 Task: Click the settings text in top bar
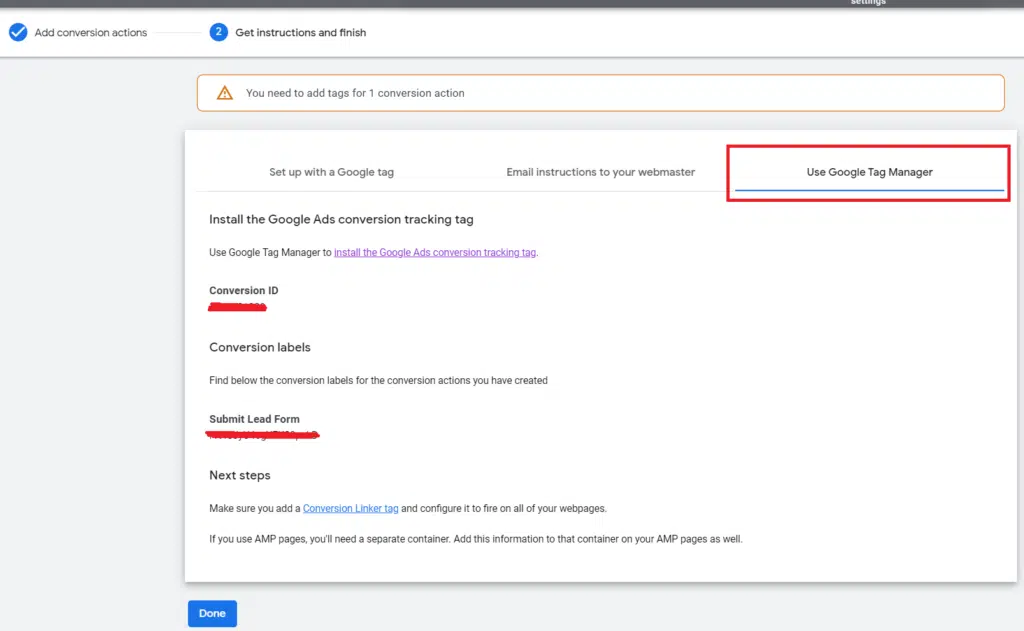click(867, 3)
